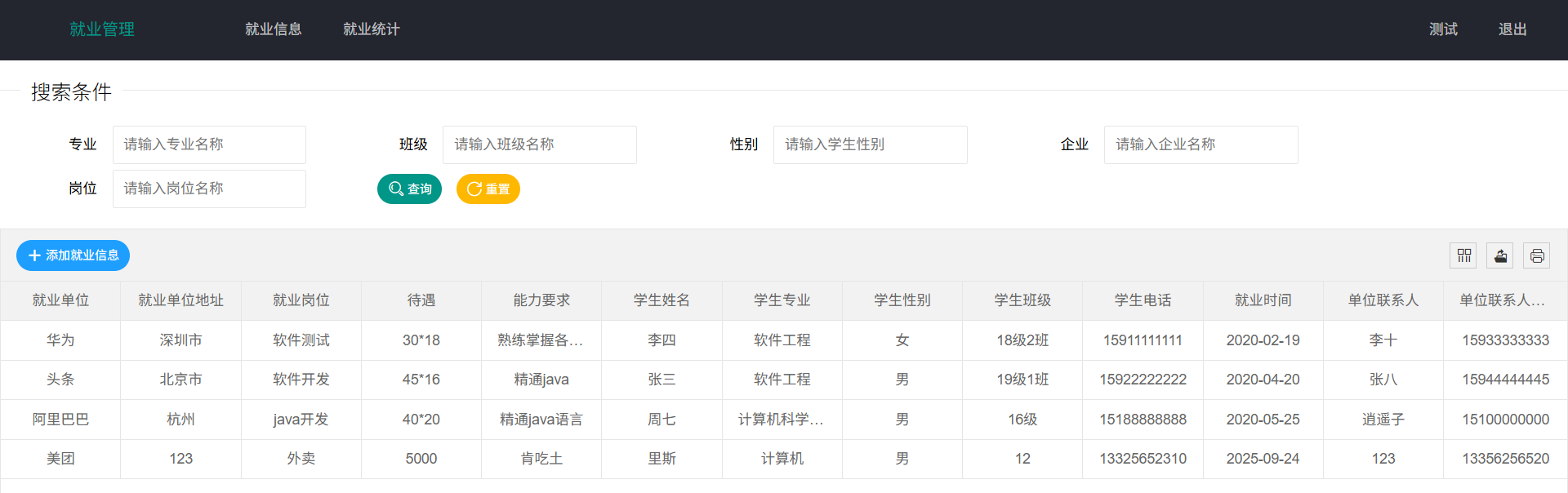Click the 待遇 column header
Viewport: 1568px width, 493px height.
tap(421, 300)
